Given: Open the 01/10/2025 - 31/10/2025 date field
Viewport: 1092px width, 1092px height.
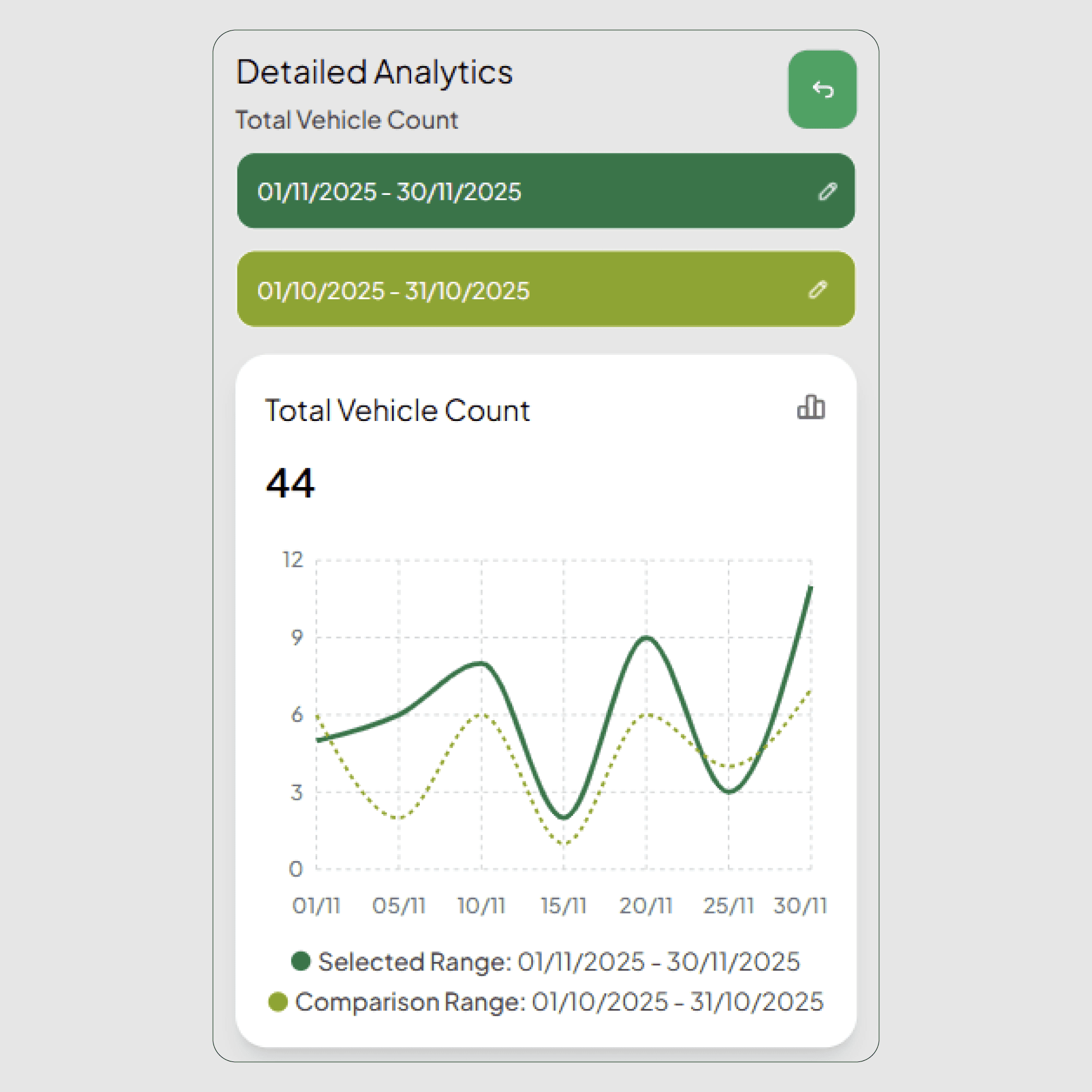Looking at the screenshot, I should (x=393, y=290).
